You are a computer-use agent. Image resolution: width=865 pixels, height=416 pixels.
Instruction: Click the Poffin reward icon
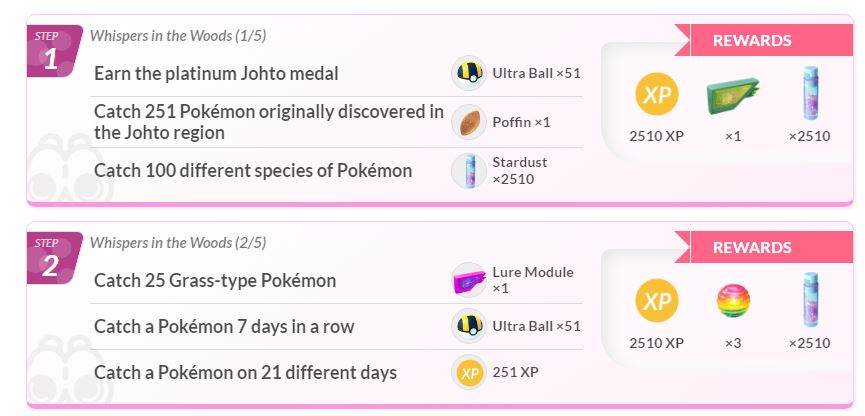(x=468, y=122)
